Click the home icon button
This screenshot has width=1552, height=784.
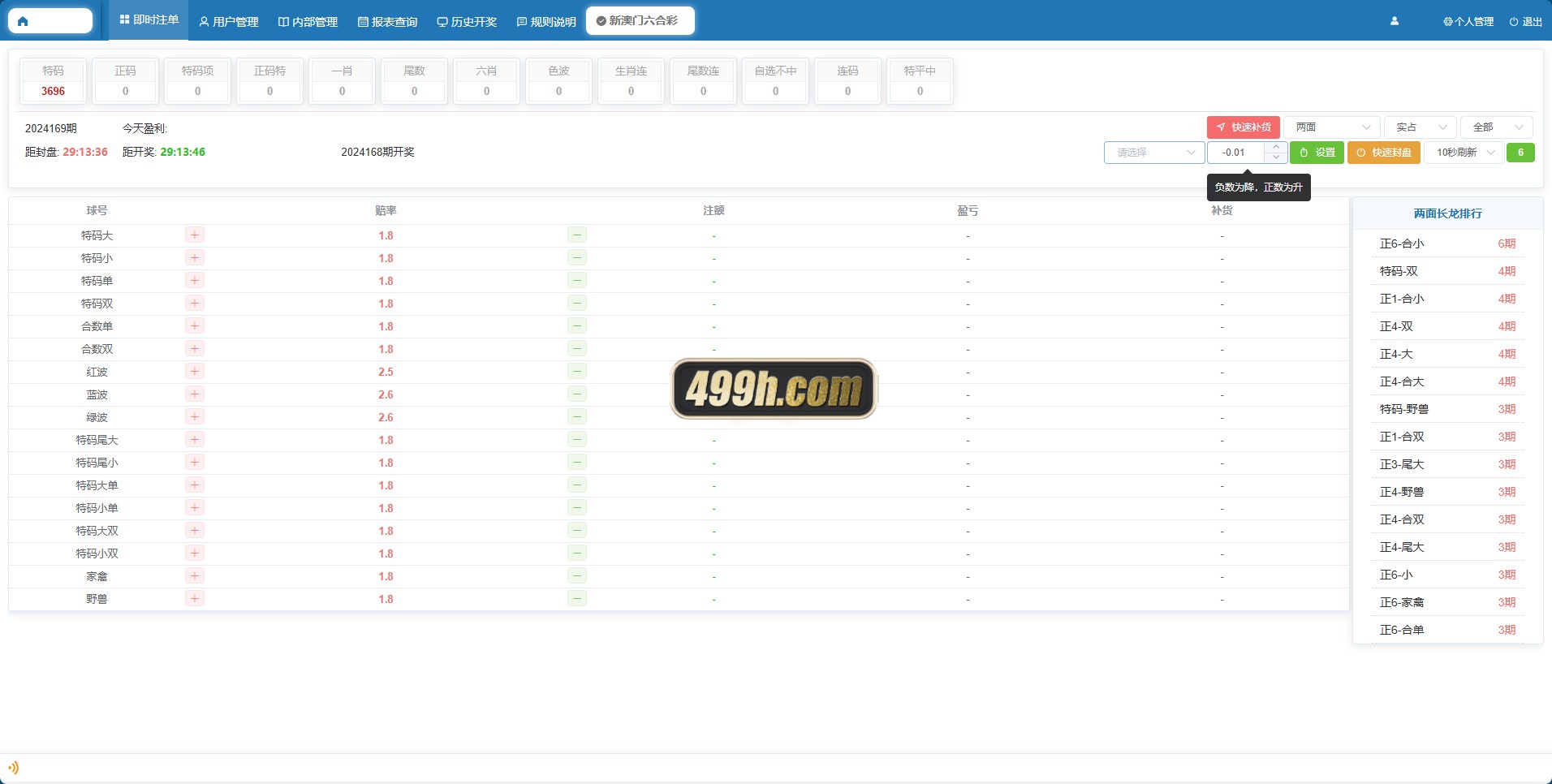[50, 21]
